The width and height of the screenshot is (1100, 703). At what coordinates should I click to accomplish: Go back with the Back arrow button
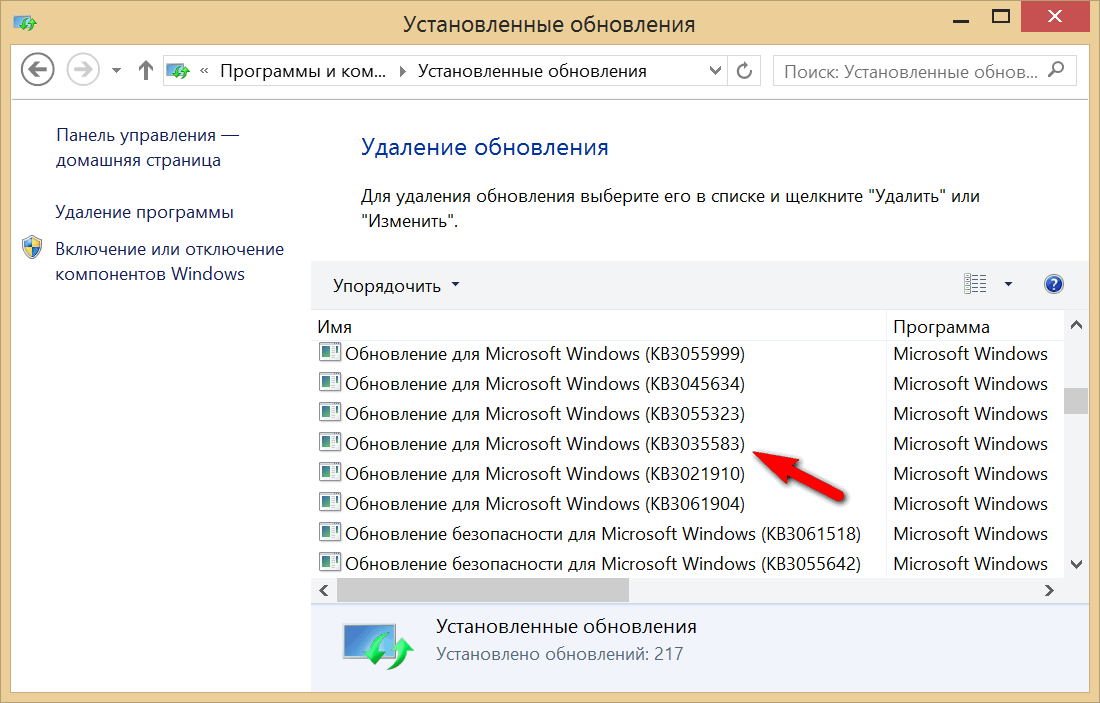pos(38,70)
